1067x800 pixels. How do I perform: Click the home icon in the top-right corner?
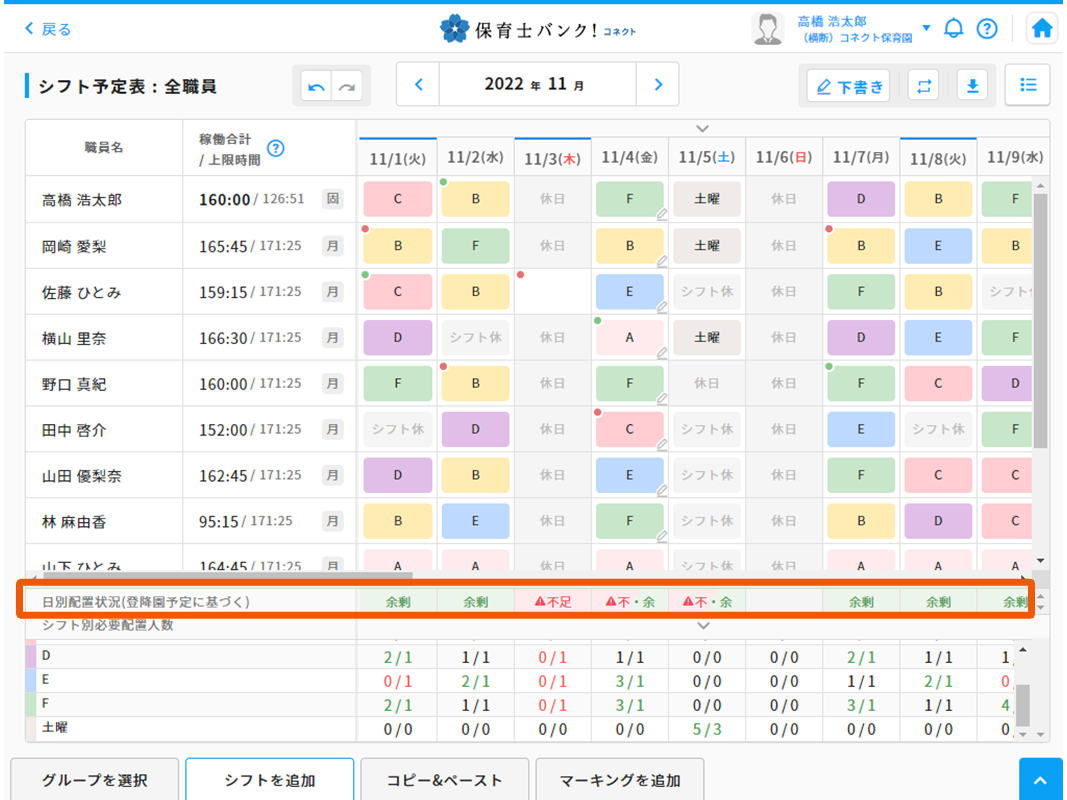(1041, 28)
